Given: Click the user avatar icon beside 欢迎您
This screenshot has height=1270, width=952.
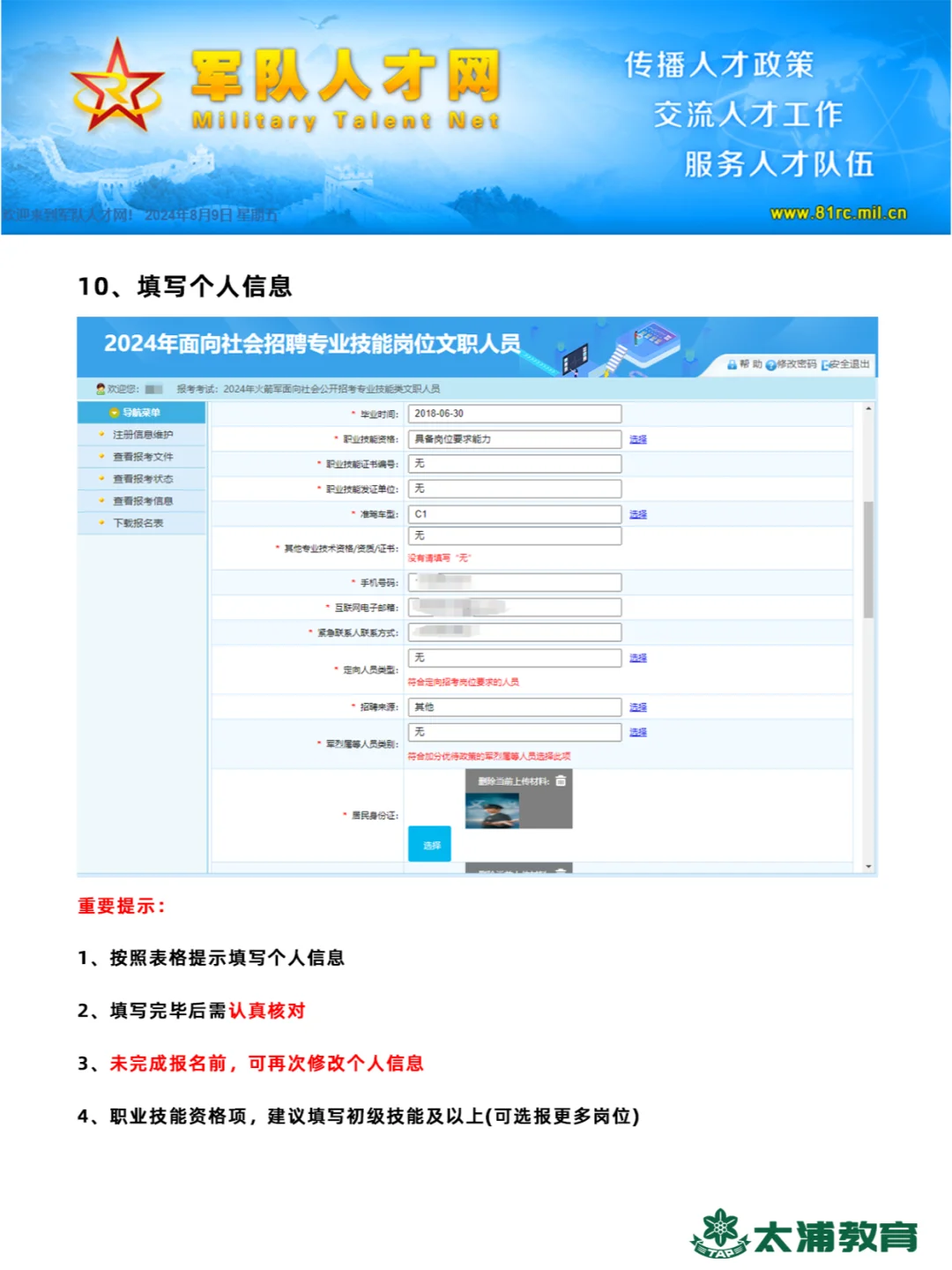Looking at the screenshot, I should point(100,389).
